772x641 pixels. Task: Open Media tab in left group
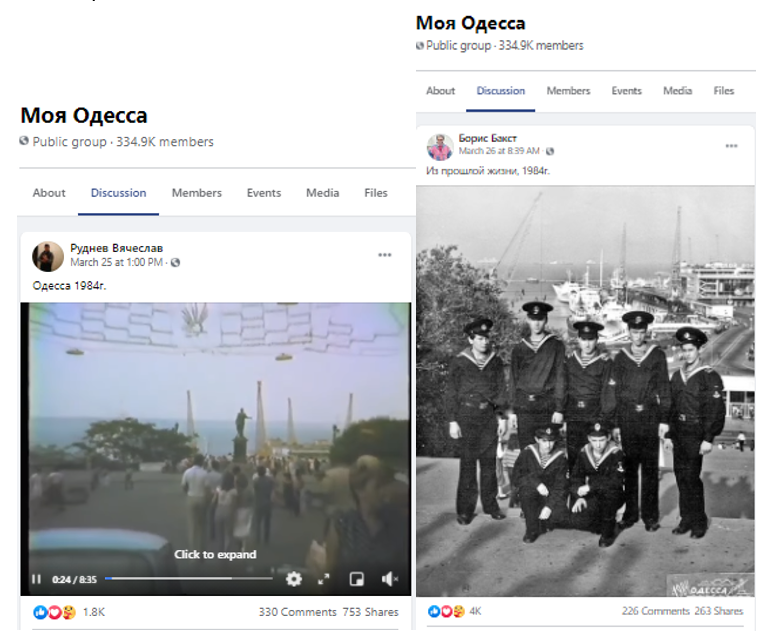point(322,193)
